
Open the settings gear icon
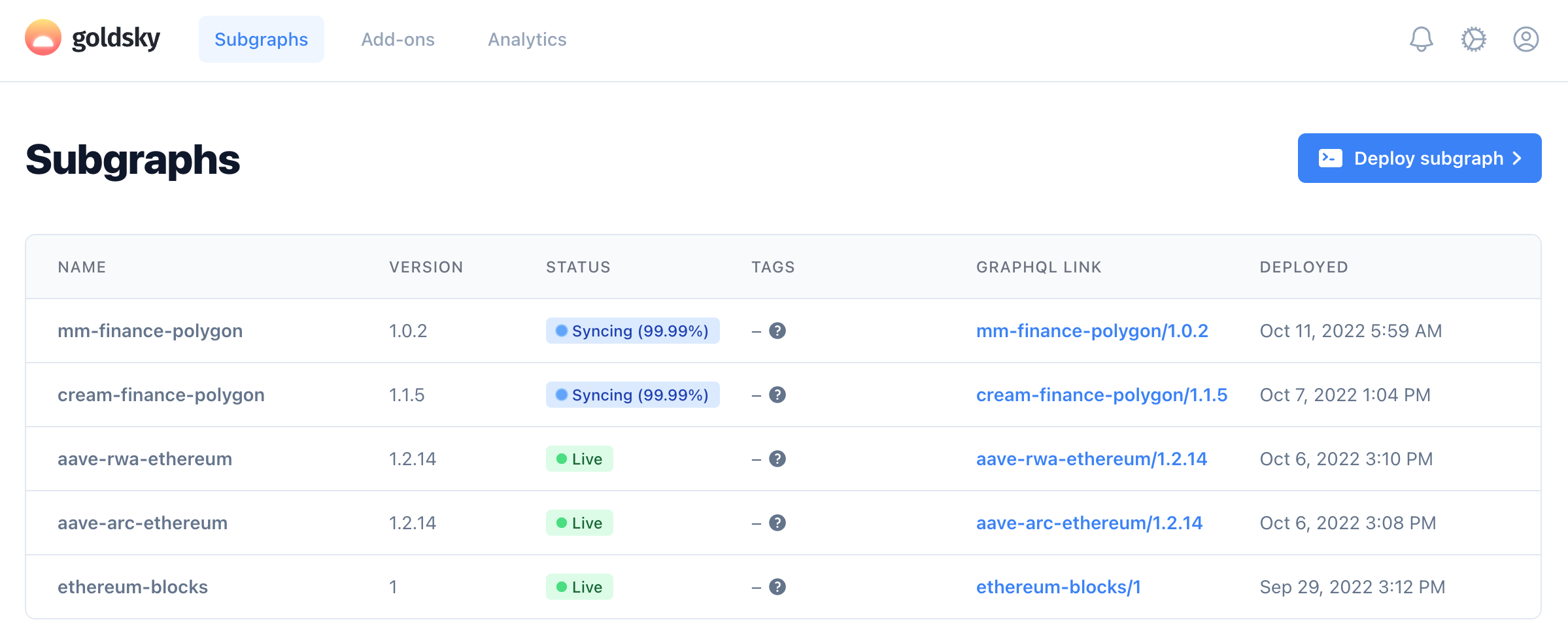click(x=1473, y=39)
